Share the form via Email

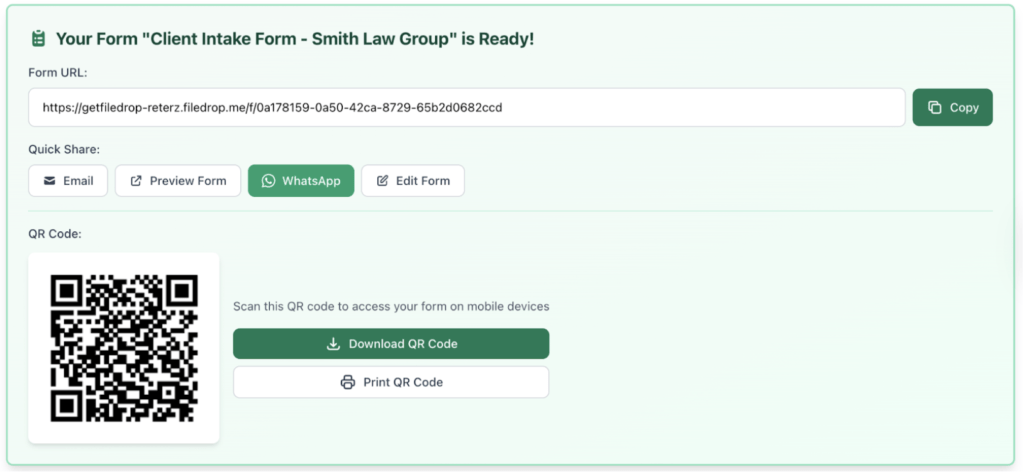pyautogui.click(x=68, y=181)
